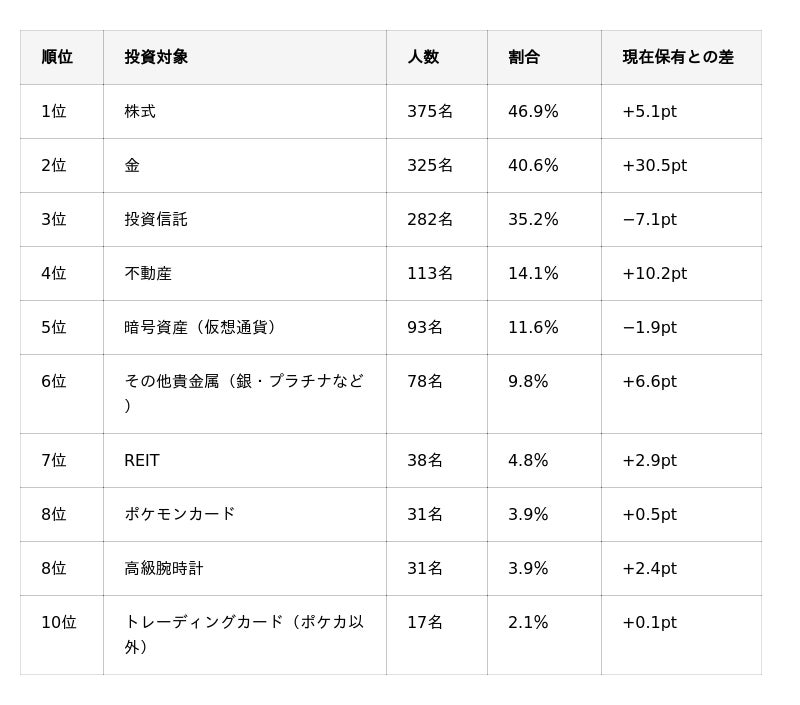Select the ポケモンカード cell
Screen dimensions: 800x705
point(180,514)
